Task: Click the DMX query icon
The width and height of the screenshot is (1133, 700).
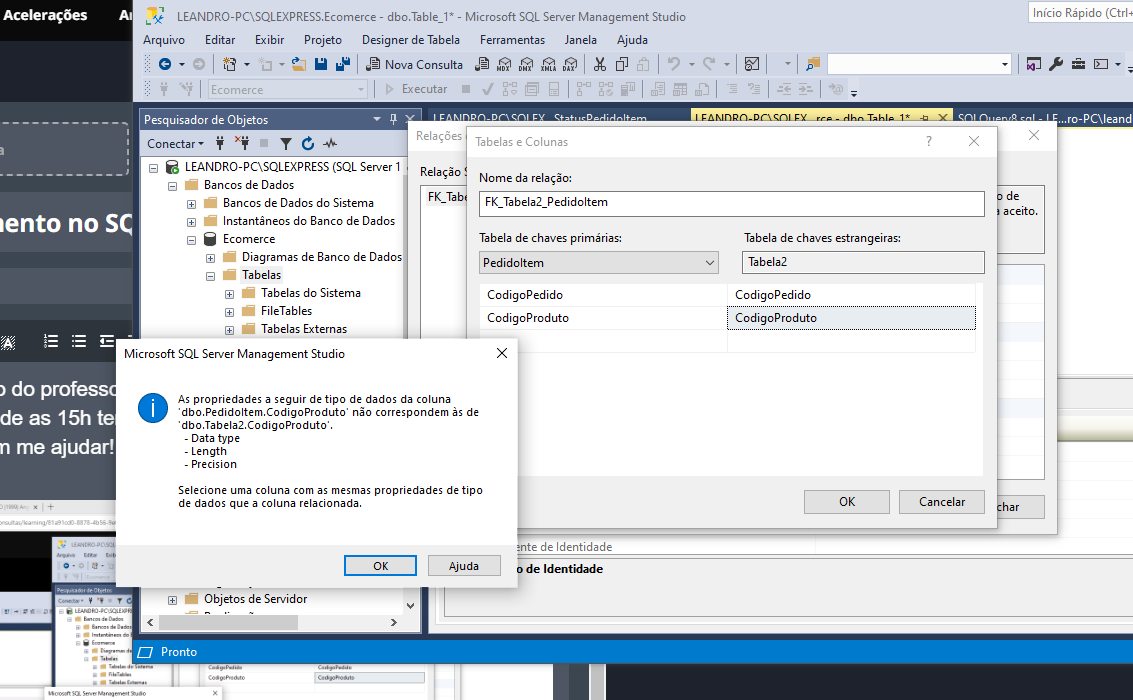Action: click(526, 64)
